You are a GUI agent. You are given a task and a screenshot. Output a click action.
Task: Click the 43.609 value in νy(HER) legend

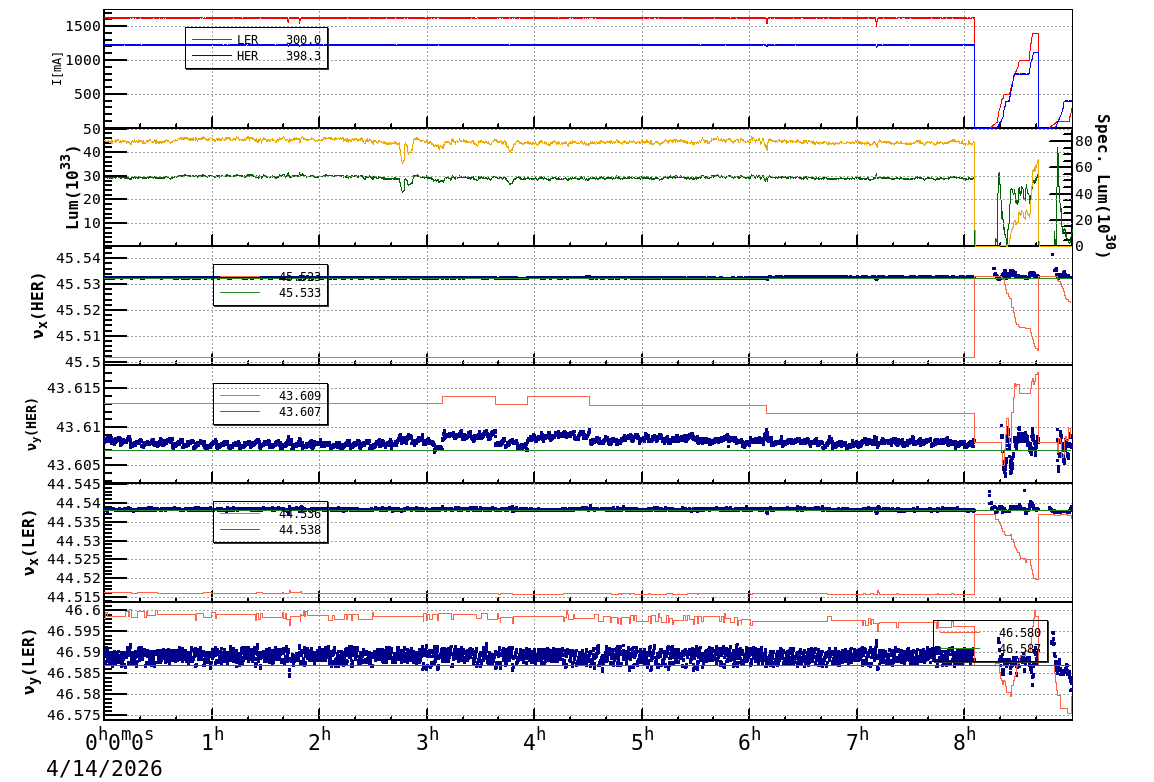point(300,396)
